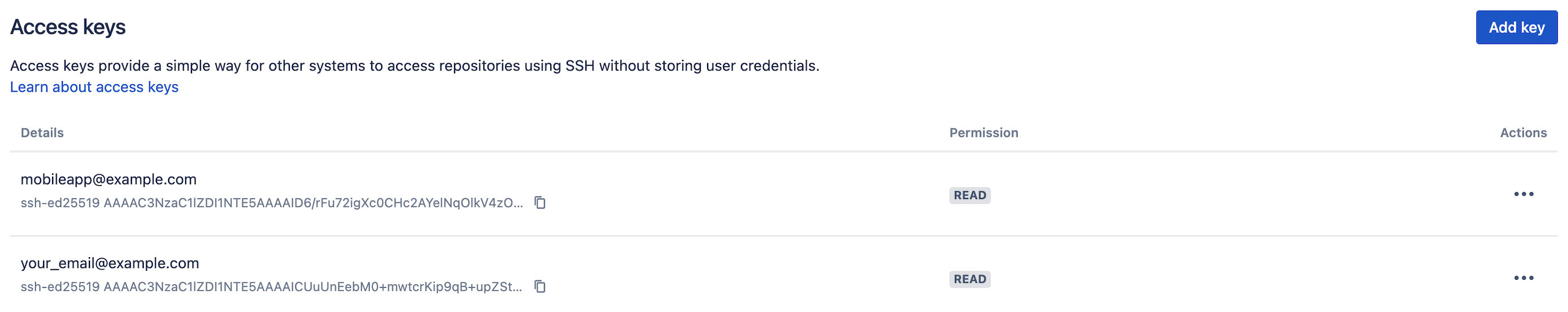Select the mobileapp@example.com key label
Screen dimensions: 1568x312
pos(108,179)
